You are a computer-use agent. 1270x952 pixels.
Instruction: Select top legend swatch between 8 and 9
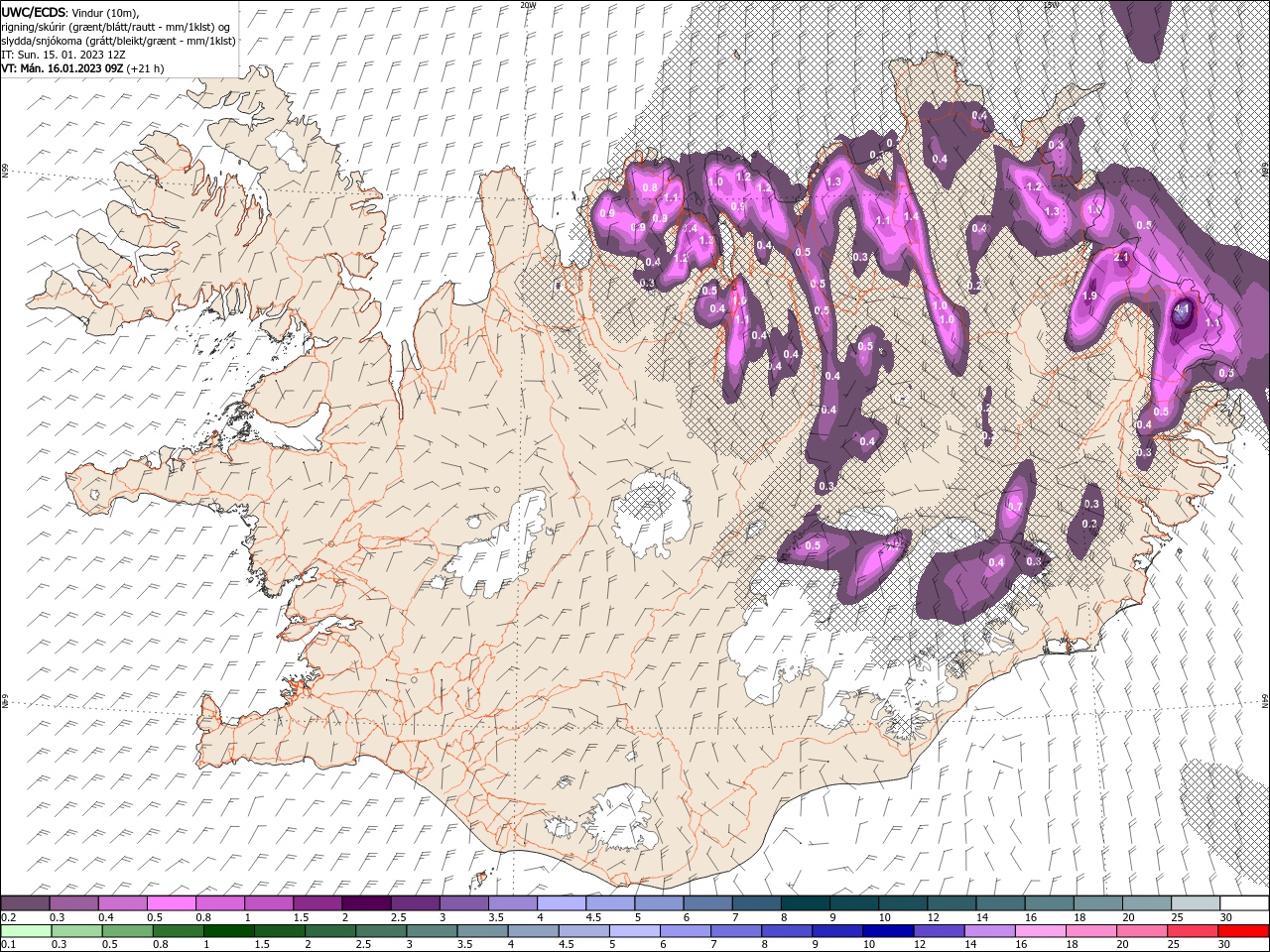[x=806, y=903]
